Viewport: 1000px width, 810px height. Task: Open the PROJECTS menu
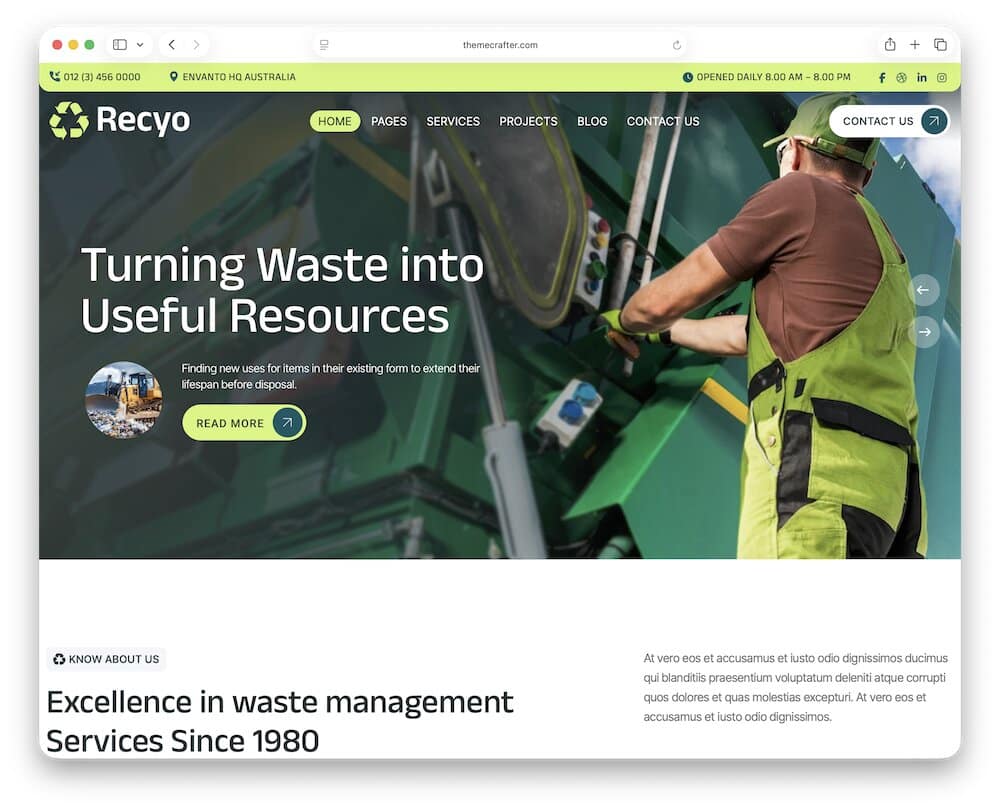(528, 121)
